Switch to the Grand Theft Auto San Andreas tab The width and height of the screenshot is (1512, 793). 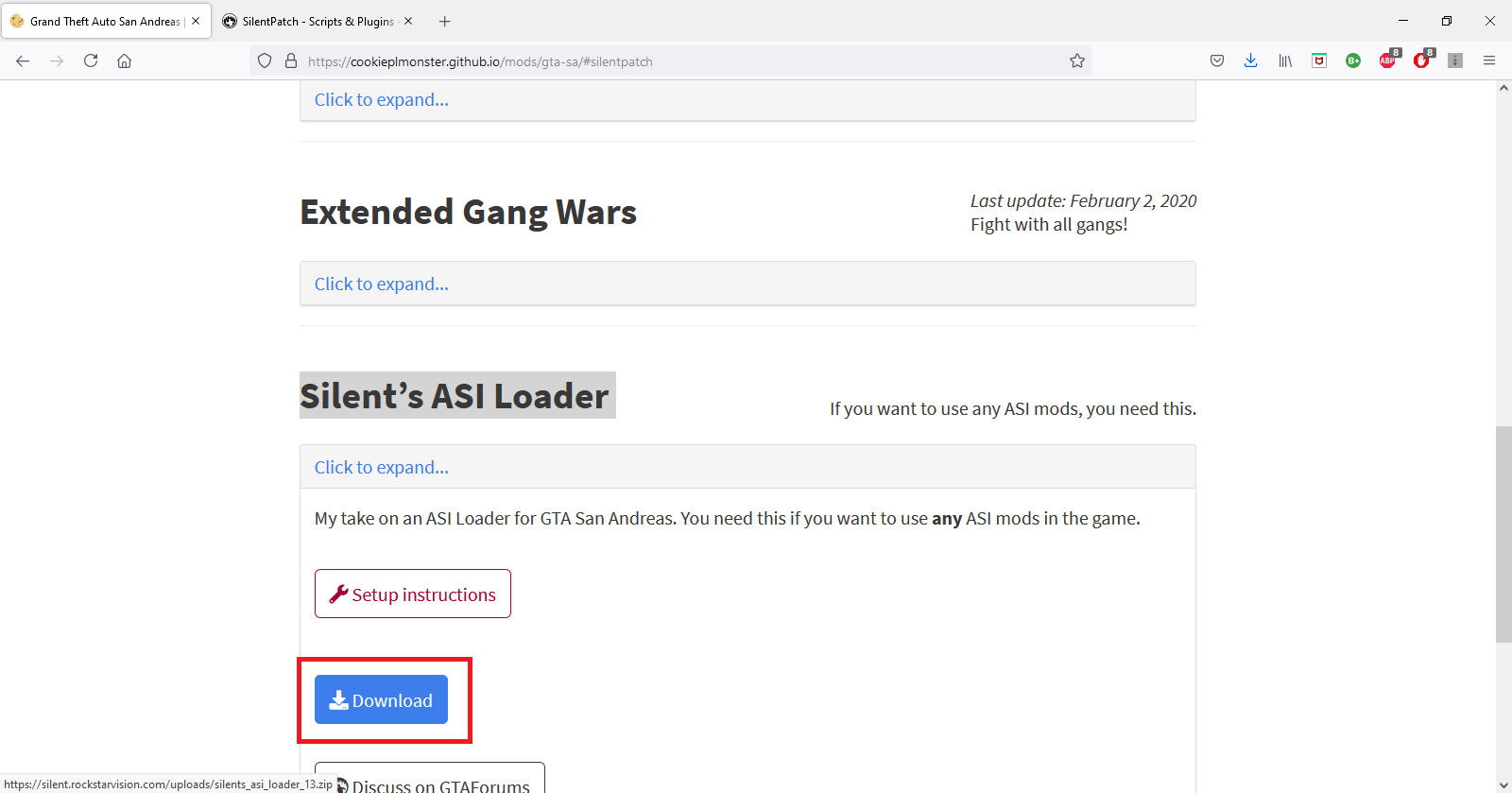(x=106, y=21)
